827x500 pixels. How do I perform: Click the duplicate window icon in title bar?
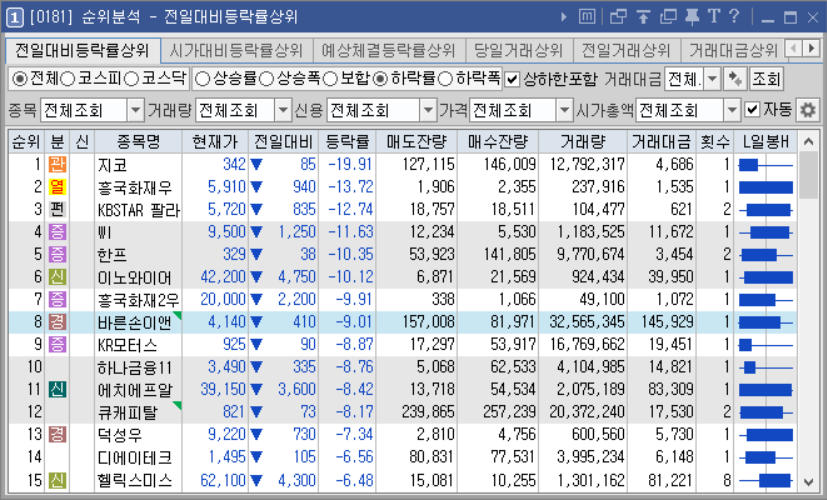(668, 17)
